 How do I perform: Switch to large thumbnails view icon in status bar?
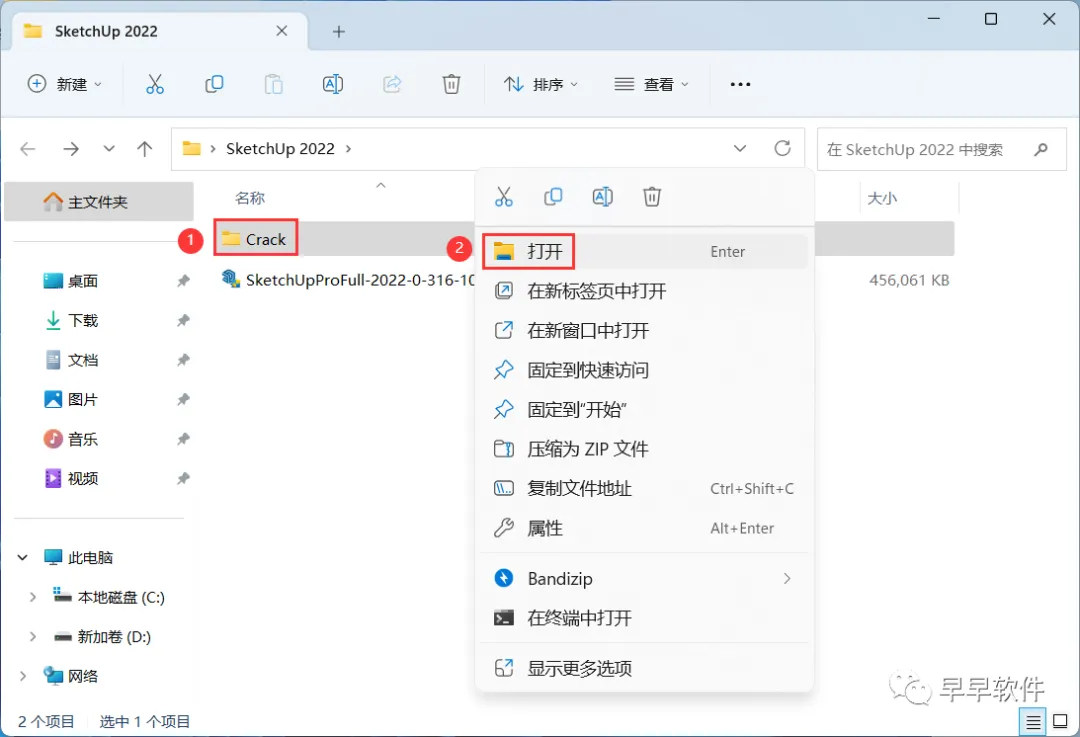pyautogui.click(x=1061, y=722)
